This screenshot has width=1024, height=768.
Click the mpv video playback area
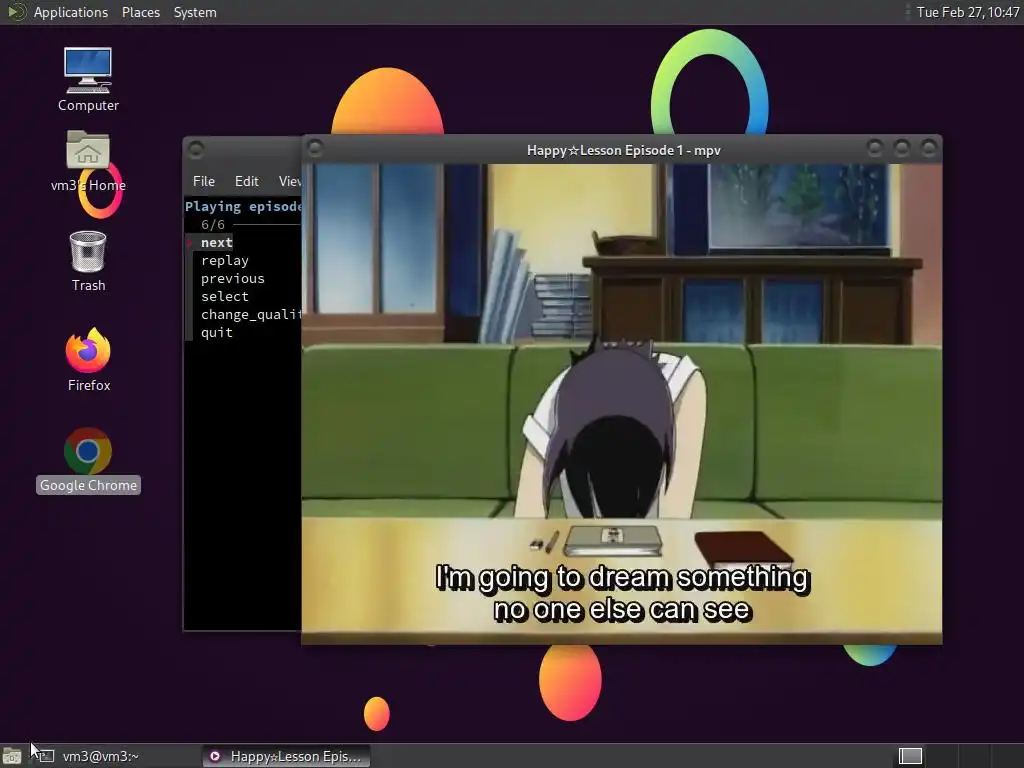pos(622,404)
